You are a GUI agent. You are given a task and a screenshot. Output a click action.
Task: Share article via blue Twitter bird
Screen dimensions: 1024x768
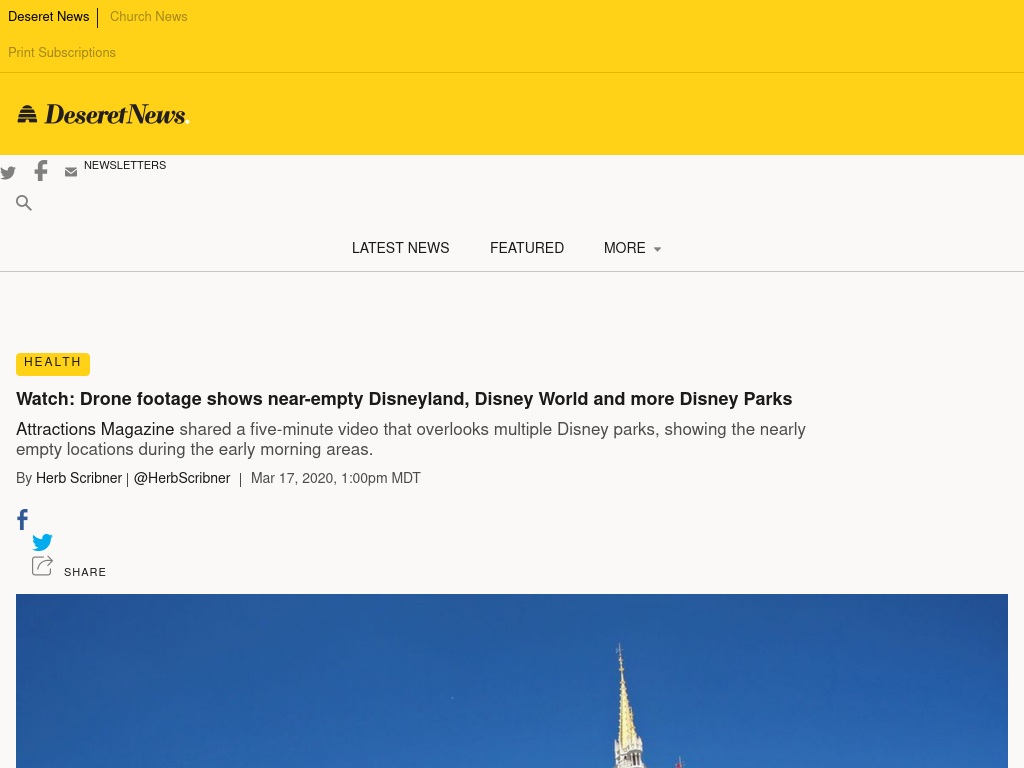point(42,542)
